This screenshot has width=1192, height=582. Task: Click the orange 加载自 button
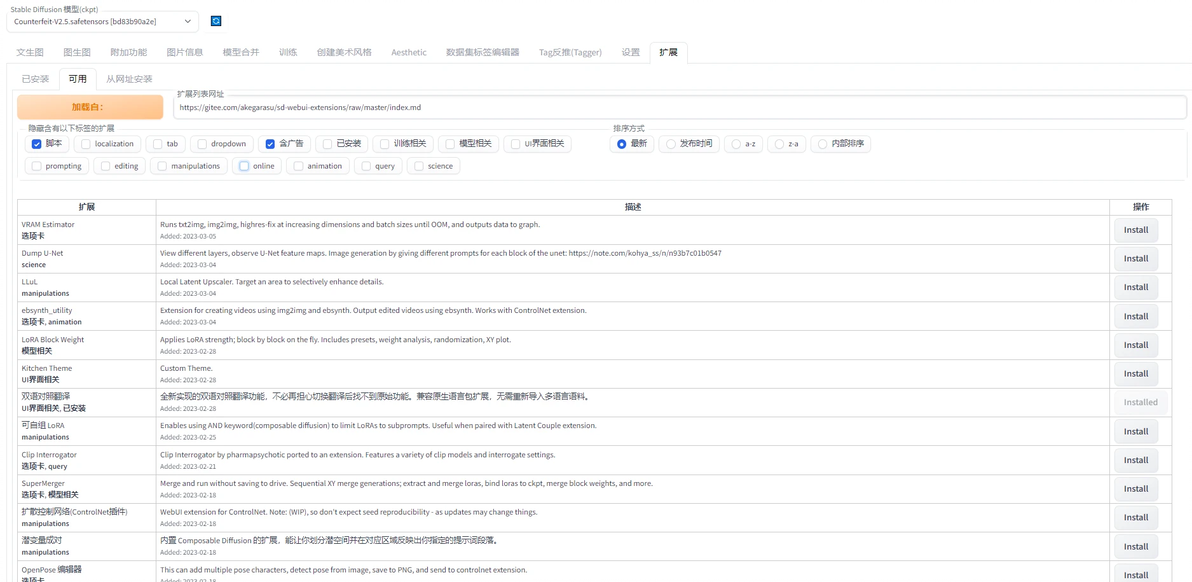click(90, 107)
